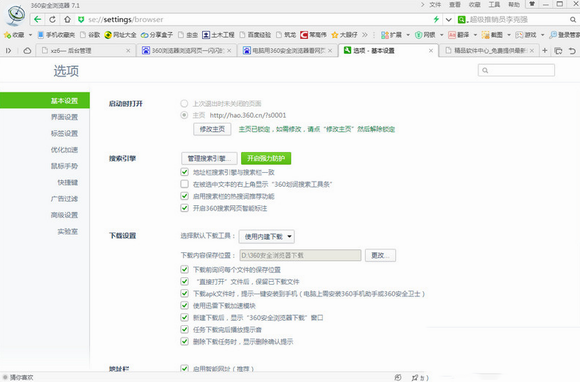Screen dimensions: 580x382
Task: Expand the 翻译 dropdown arrow
Action: coord(475,35)
